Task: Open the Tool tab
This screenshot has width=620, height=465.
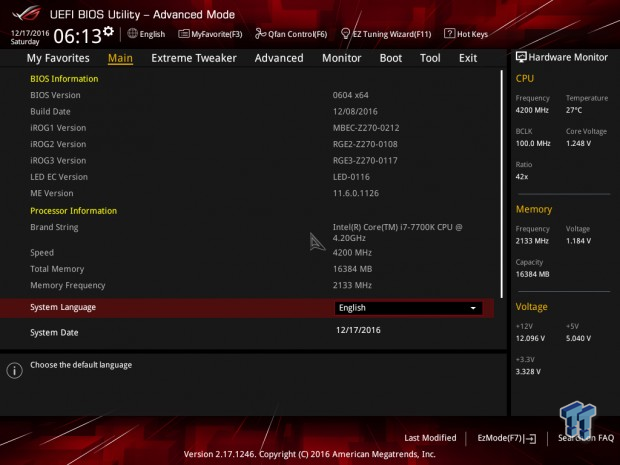Action: [430, 58]
